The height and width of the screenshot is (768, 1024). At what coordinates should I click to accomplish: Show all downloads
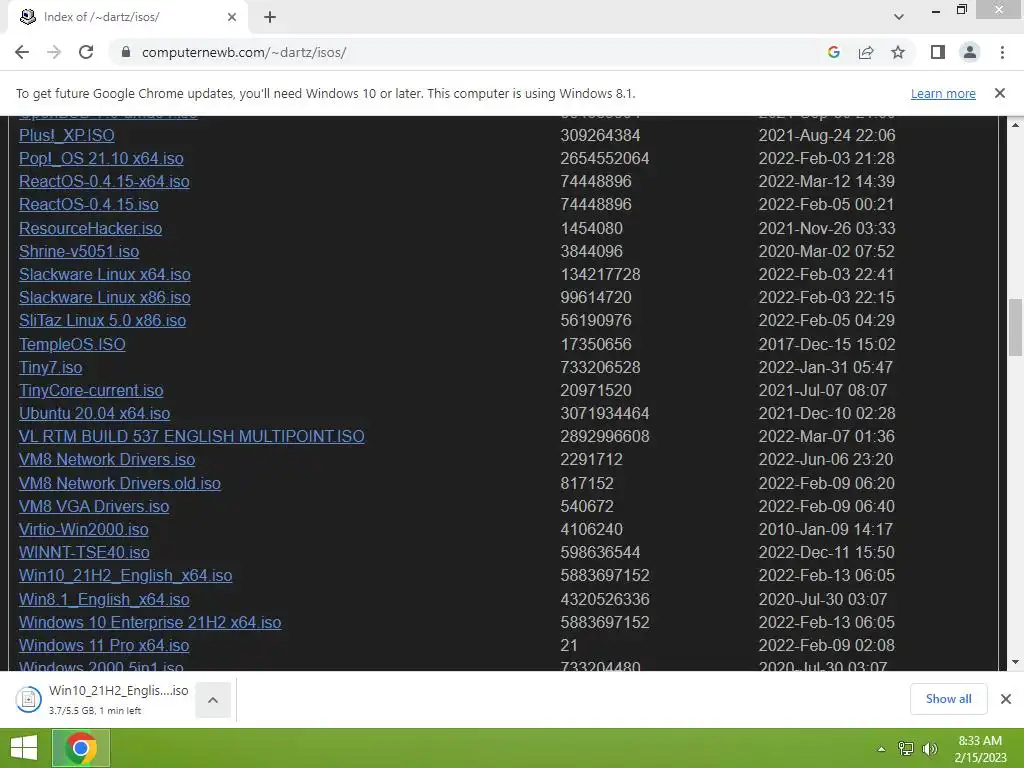tap(948, 699)
